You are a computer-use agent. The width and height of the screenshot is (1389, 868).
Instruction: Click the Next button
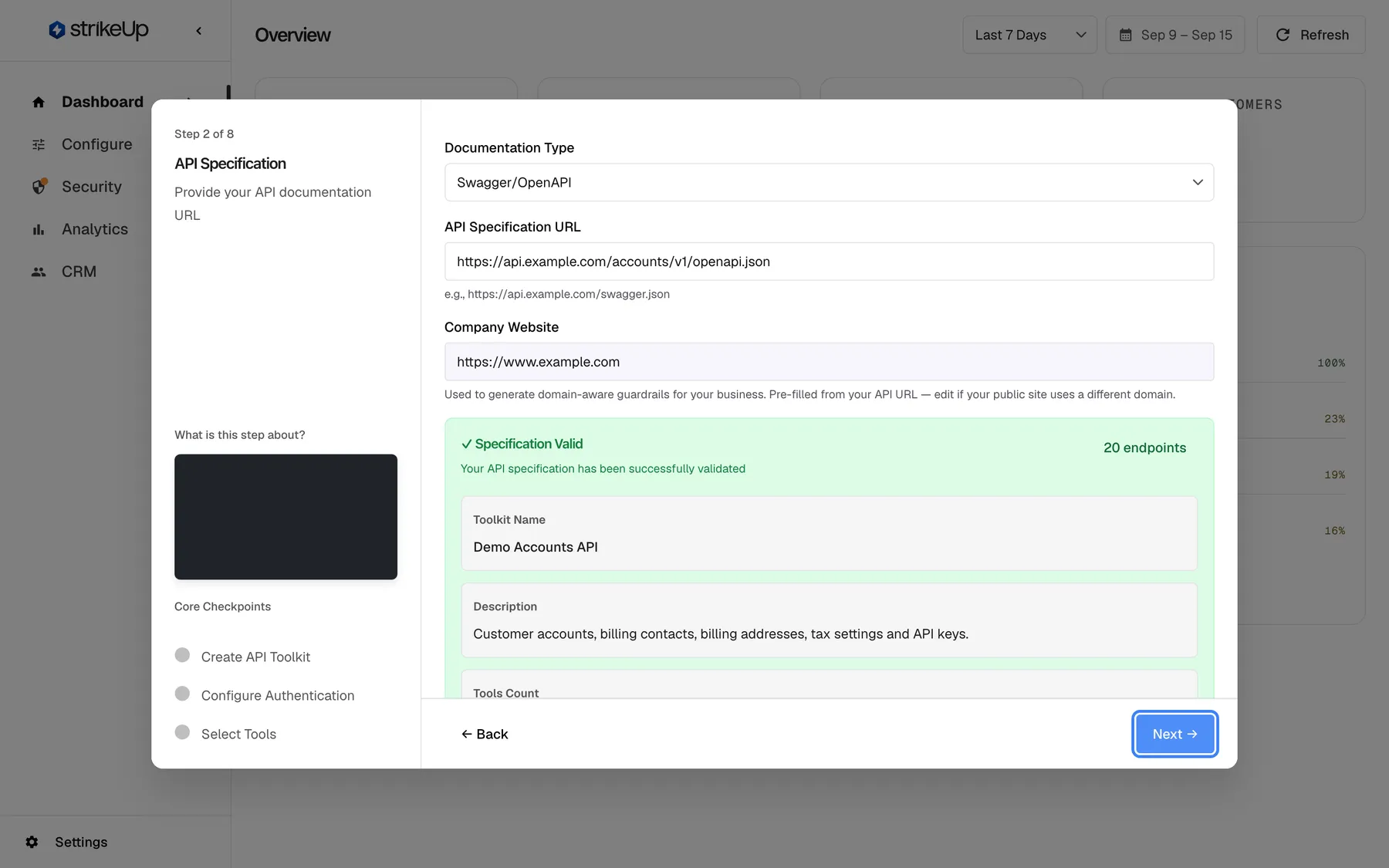click(1174, 734)
